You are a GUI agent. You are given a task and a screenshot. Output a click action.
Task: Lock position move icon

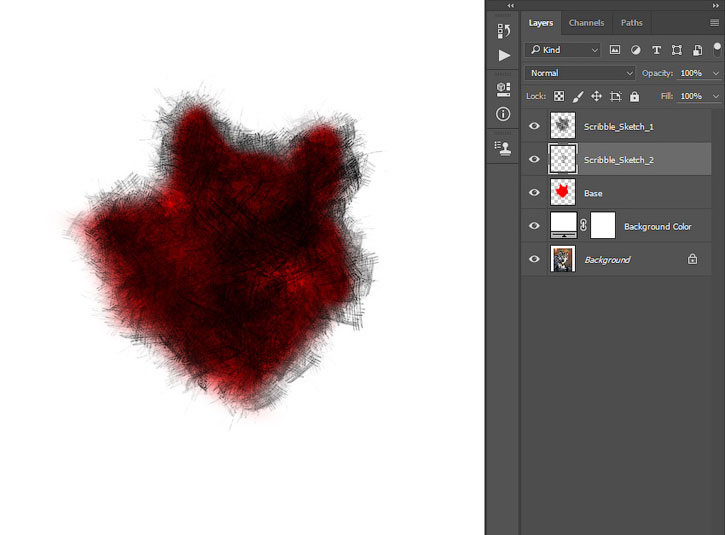(596, 96)
